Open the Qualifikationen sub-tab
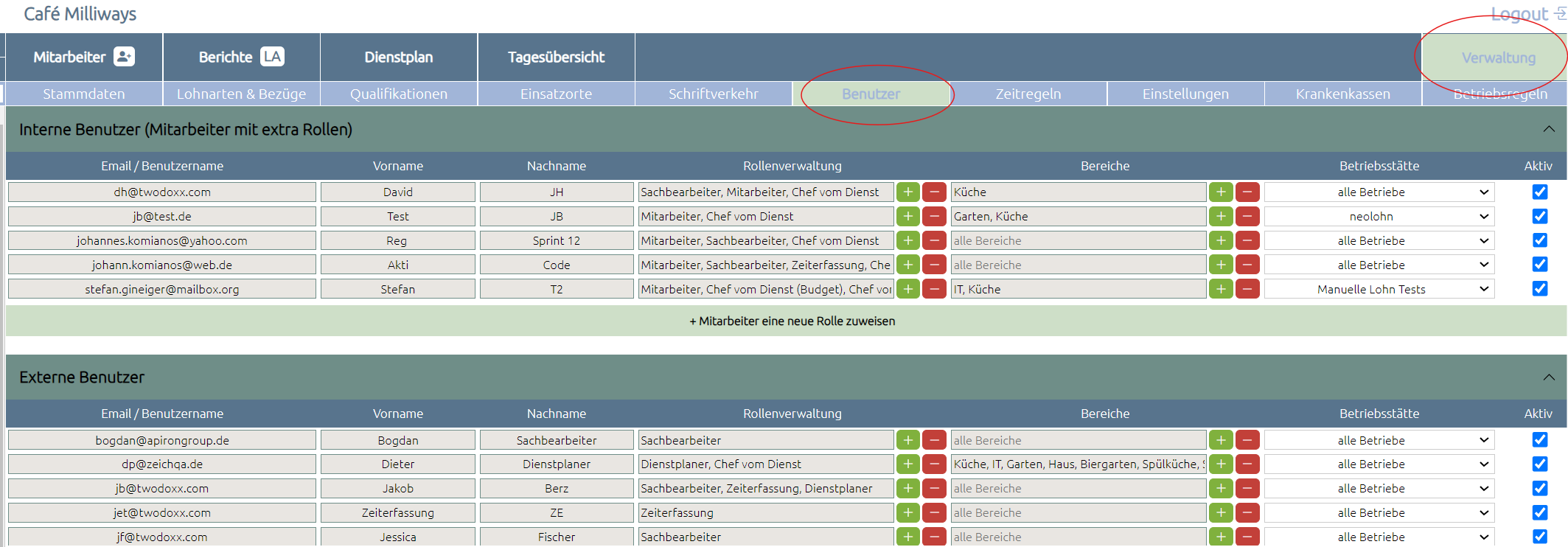 tap(399, 94)
